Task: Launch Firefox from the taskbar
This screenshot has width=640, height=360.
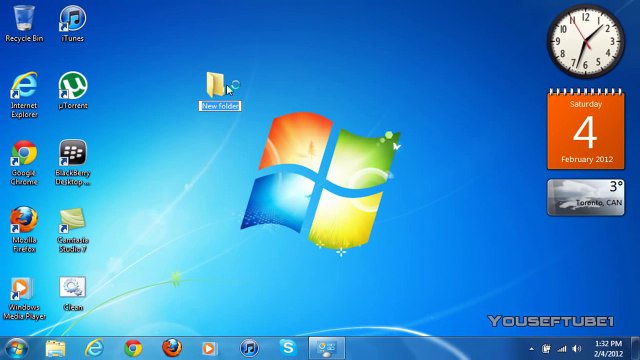Action: point(172,349)
